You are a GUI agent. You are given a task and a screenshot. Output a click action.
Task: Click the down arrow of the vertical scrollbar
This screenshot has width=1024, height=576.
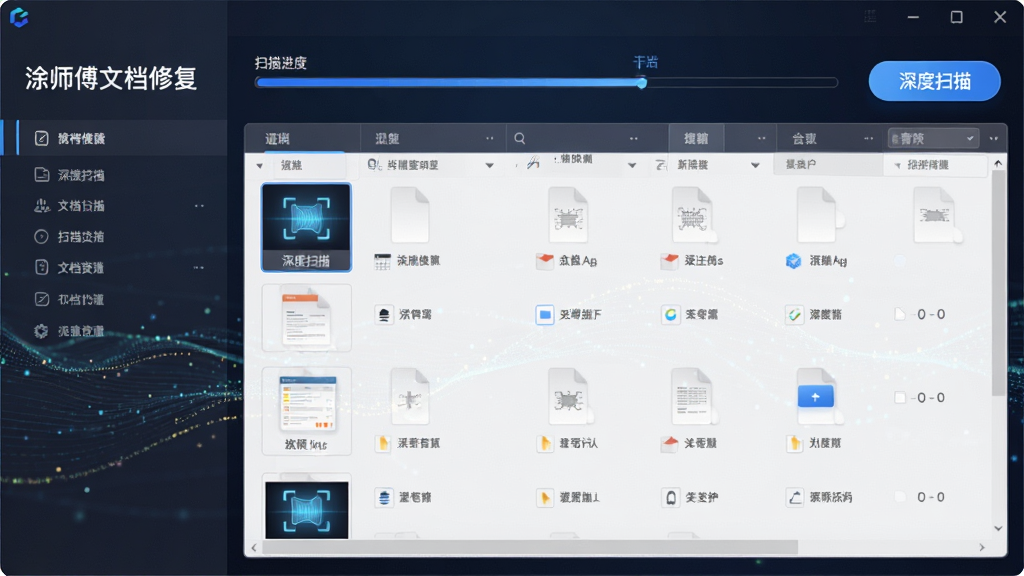click(x=998, y=528)
